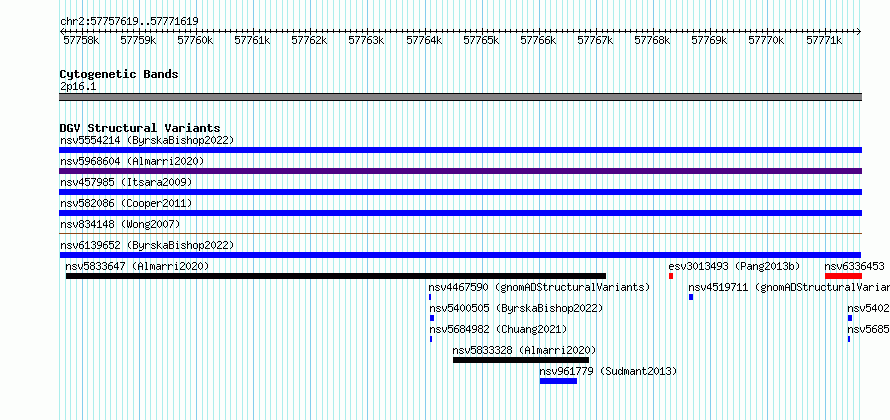Open nsv961779 (Sudmant2013) label
The image size is (890, 420).
pos(608,371)
